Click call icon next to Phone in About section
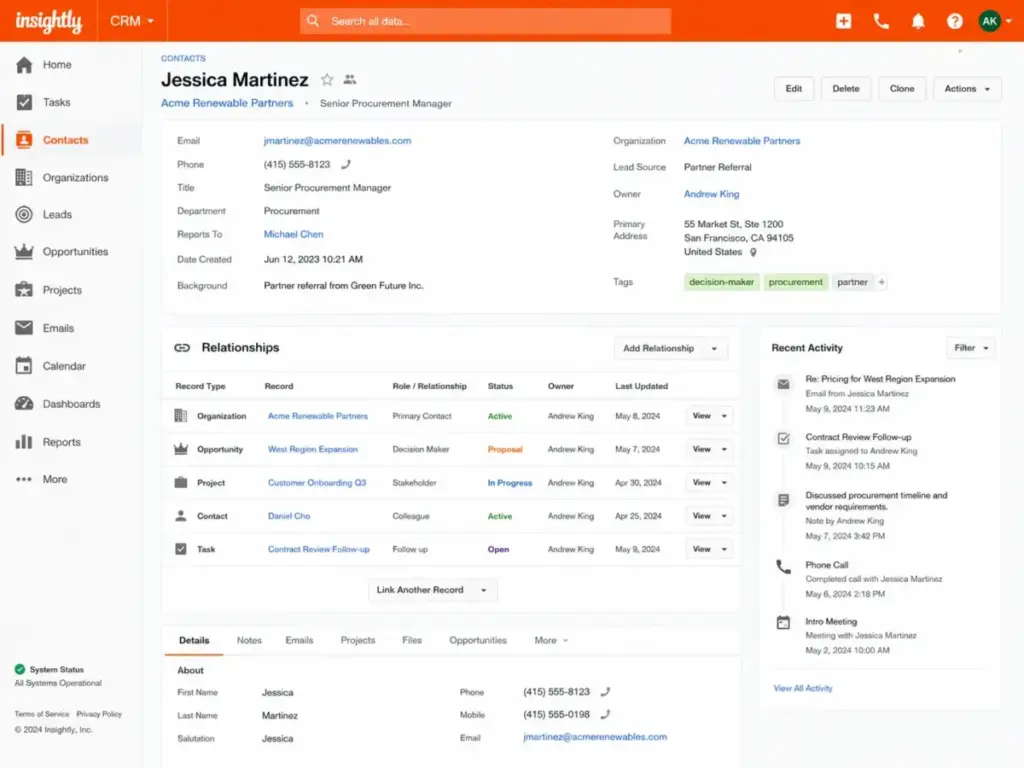Viewport: 1024px width, 768px height. (605, 692)
